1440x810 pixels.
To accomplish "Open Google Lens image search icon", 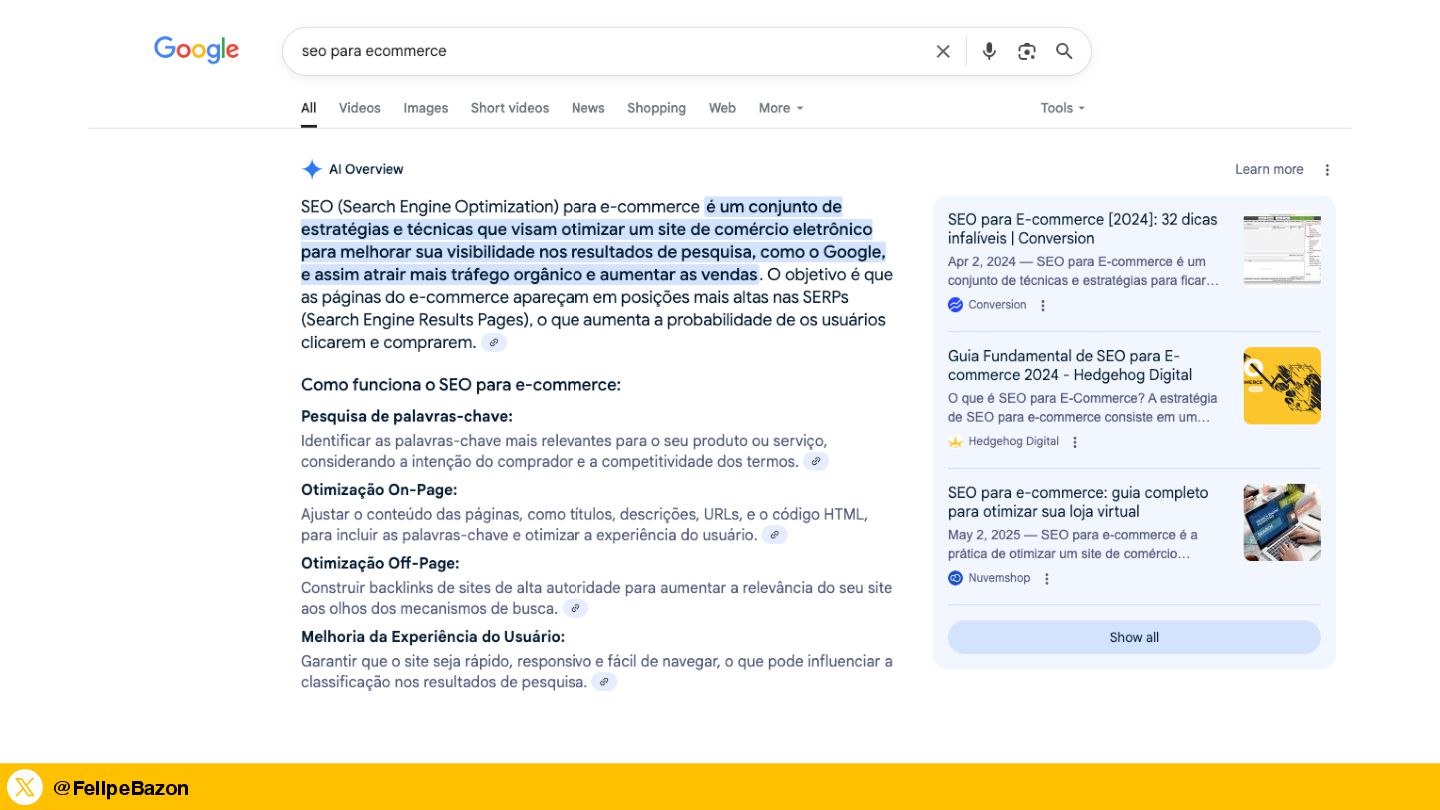I will (1027, 51).
